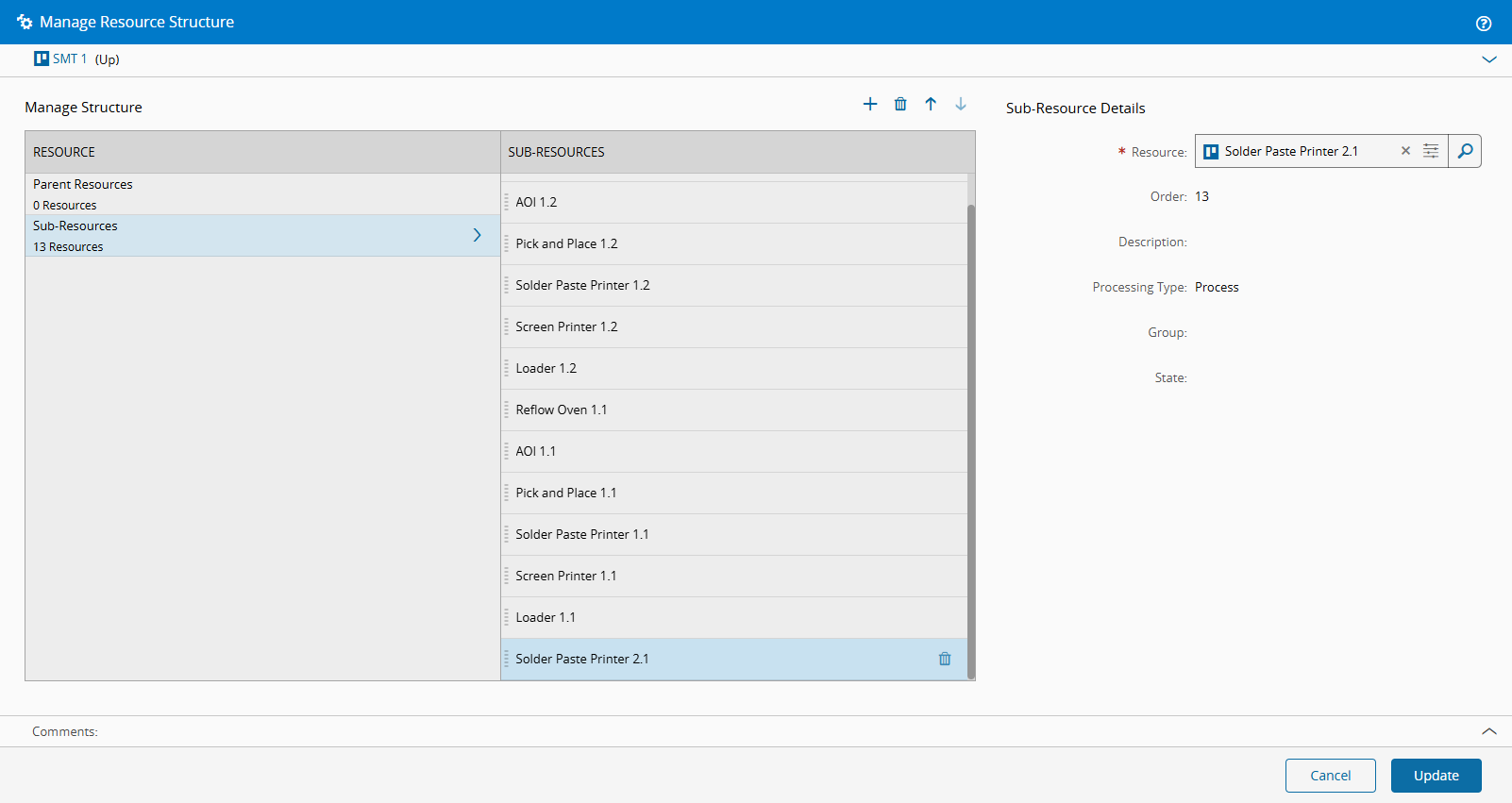Image resolution: width=1512 pixels, height=803 pixels.
Task: Expand the SMT 1 header chevron
Action: 1489,59
